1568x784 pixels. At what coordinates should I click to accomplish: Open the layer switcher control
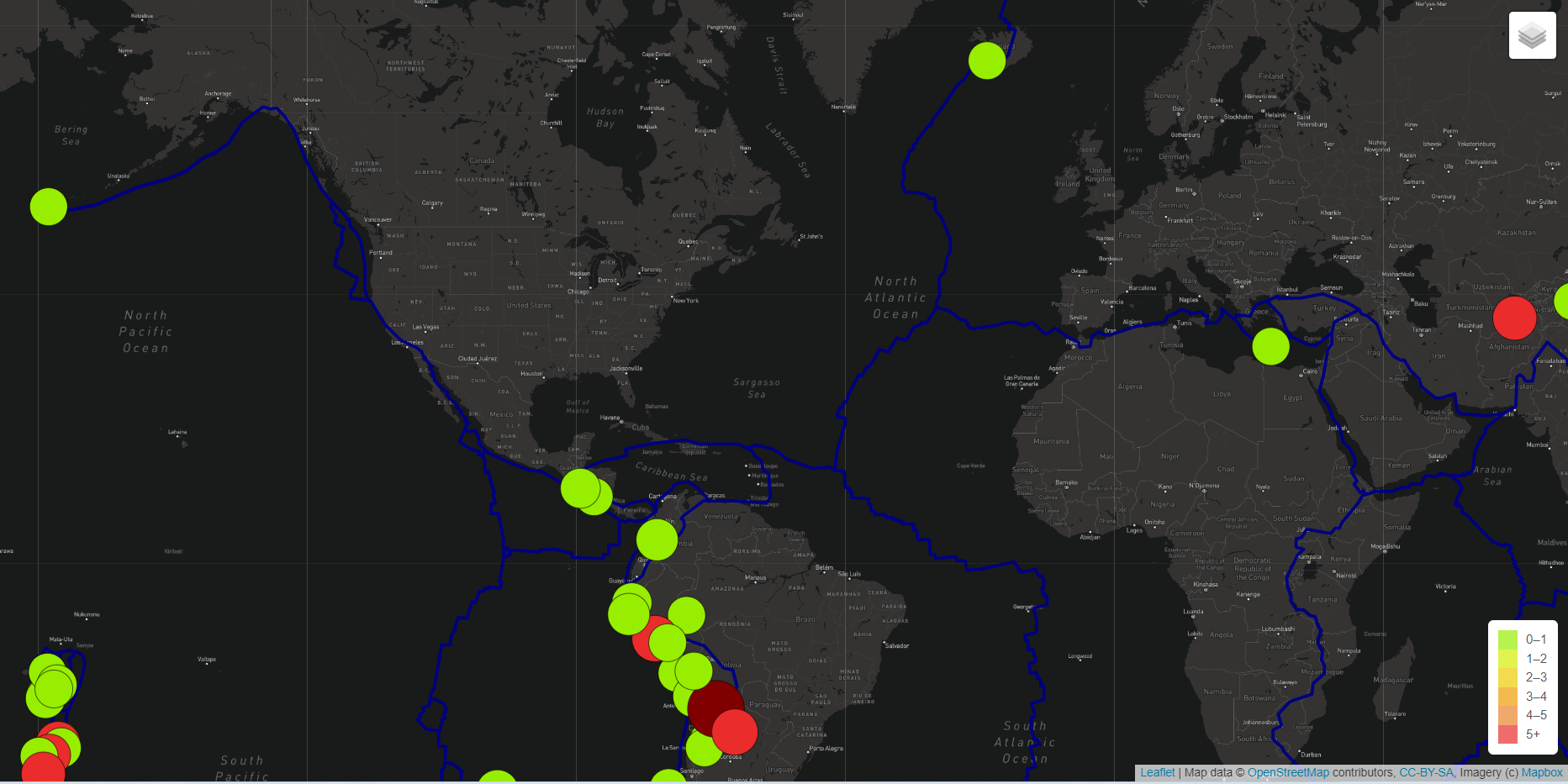[1532, 35]
